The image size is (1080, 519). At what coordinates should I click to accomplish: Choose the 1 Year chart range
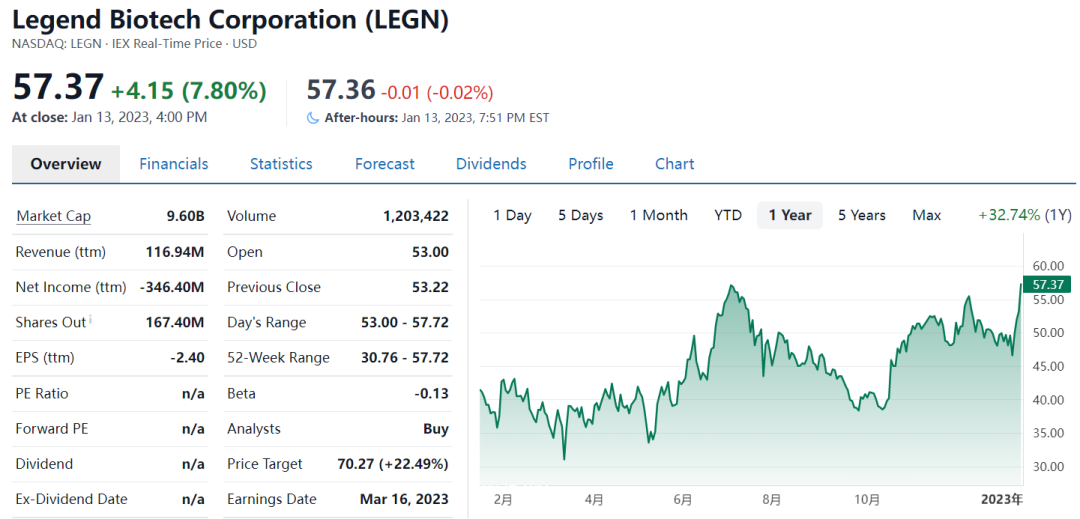point(790,215)
